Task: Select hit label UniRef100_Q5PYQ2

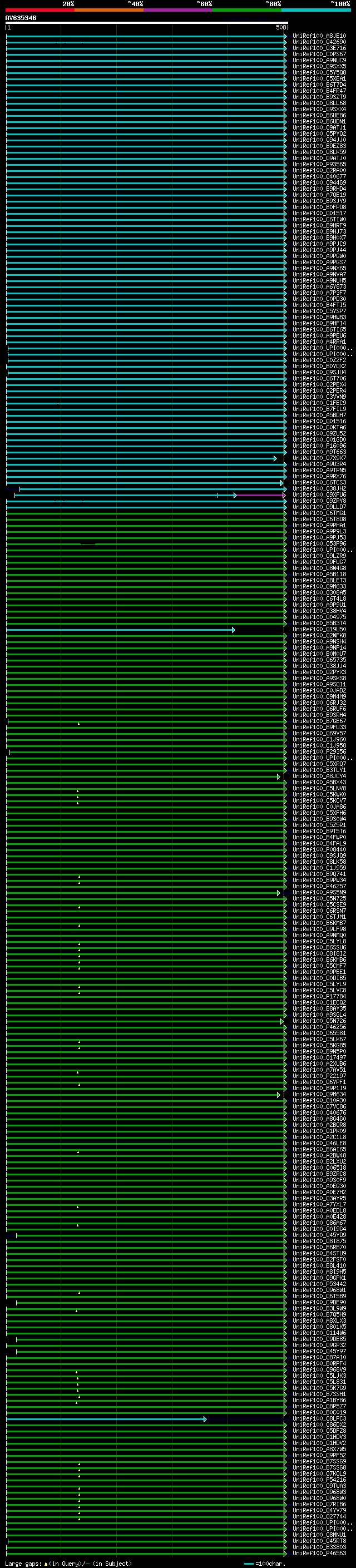Action: point(319,134)
